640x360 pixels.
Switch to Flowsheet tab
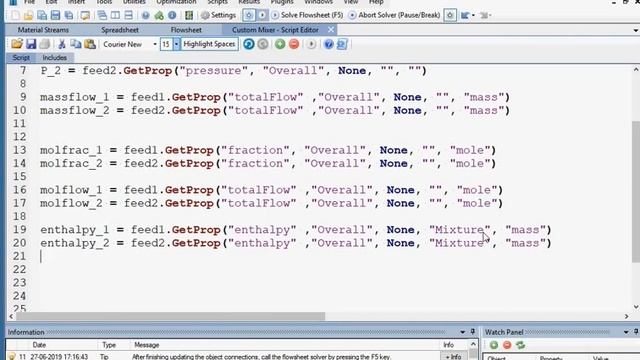click(186, 30)
